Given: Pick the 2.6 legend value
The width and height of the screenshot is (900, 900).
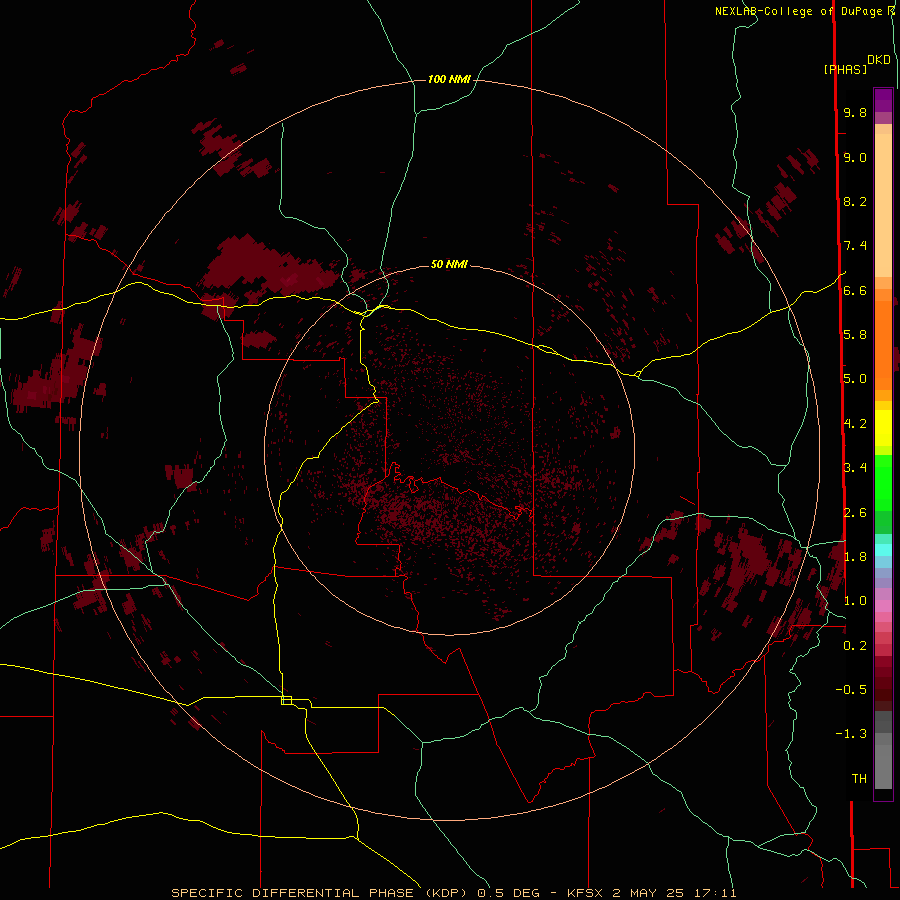Looking at the screenshot, I should tap(855, 513).
